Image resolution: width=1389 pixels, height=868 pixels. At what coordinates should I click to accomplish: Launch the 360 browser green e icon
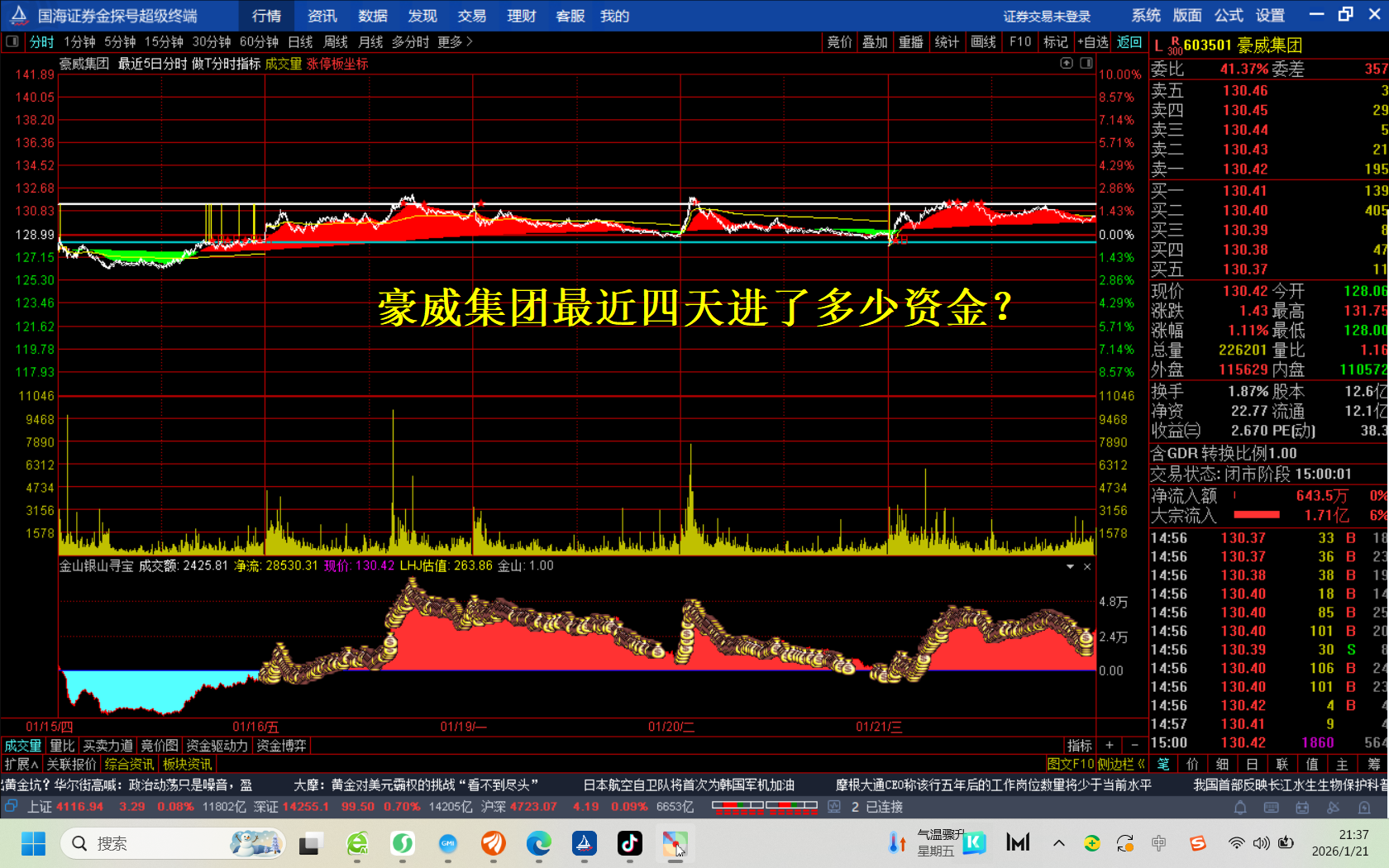(x=357, y=843)
